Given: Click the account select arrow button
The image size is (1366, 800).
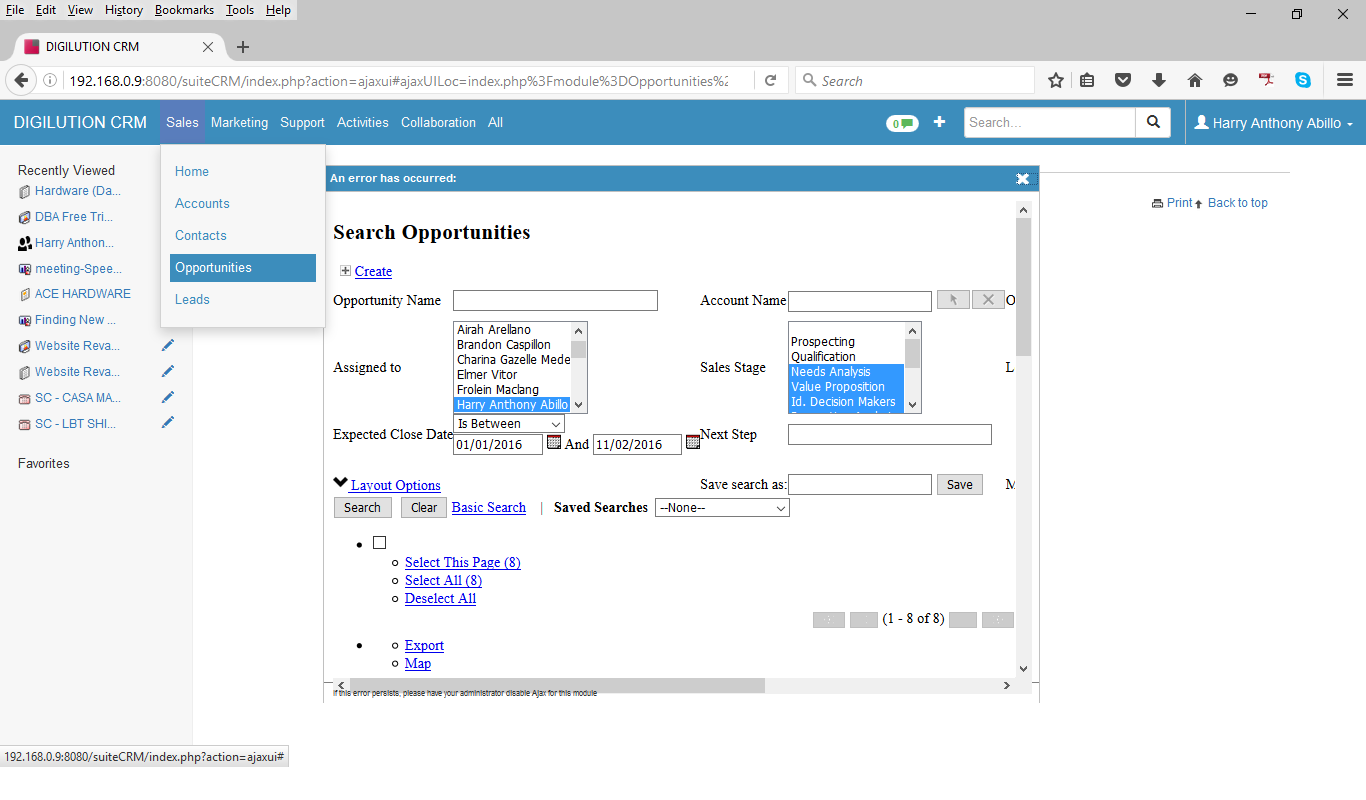Looking at the screenshot, I should pos(953,300).
